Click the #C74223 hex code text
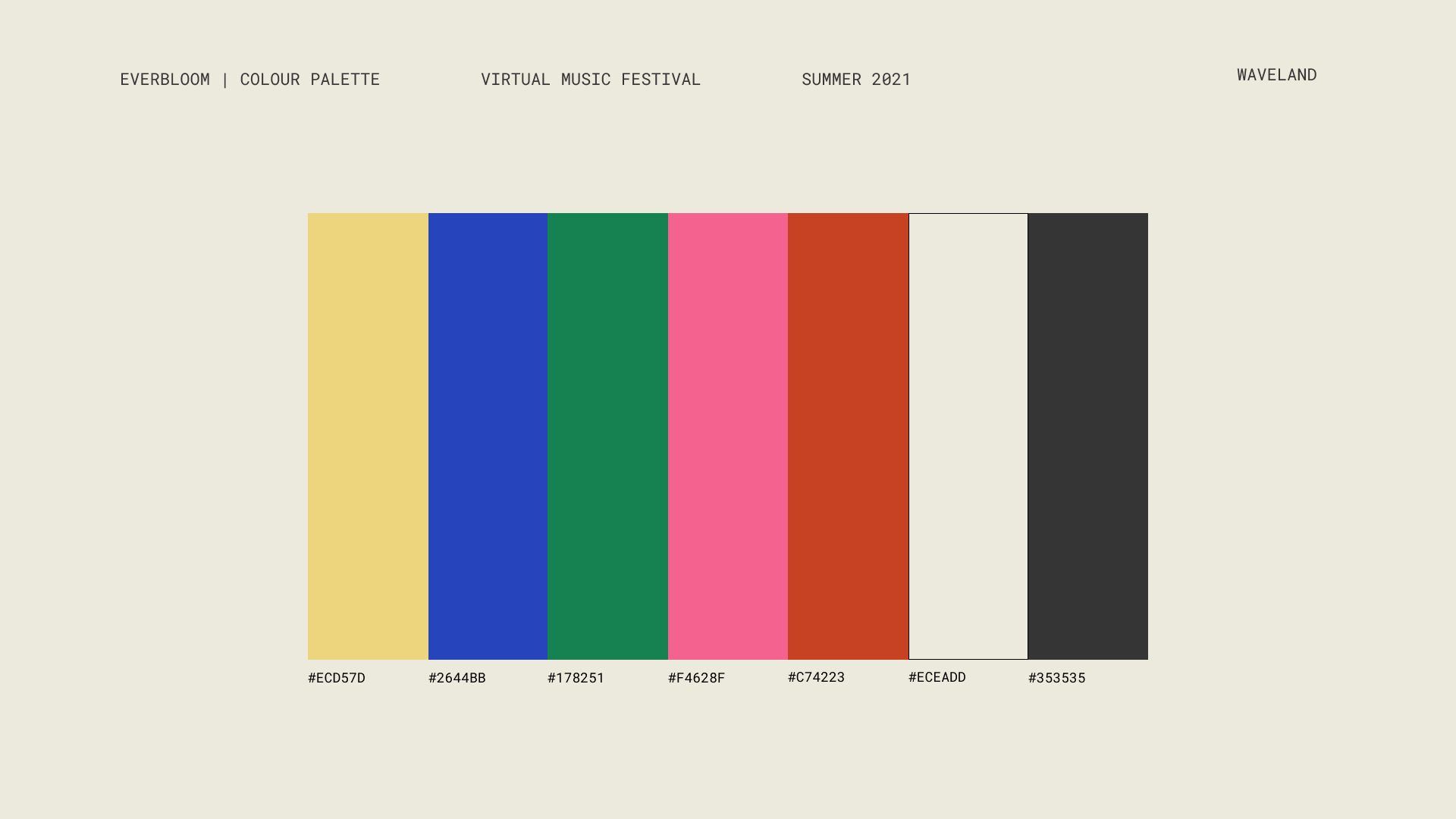1456x819 pixels. coord(816,677)
